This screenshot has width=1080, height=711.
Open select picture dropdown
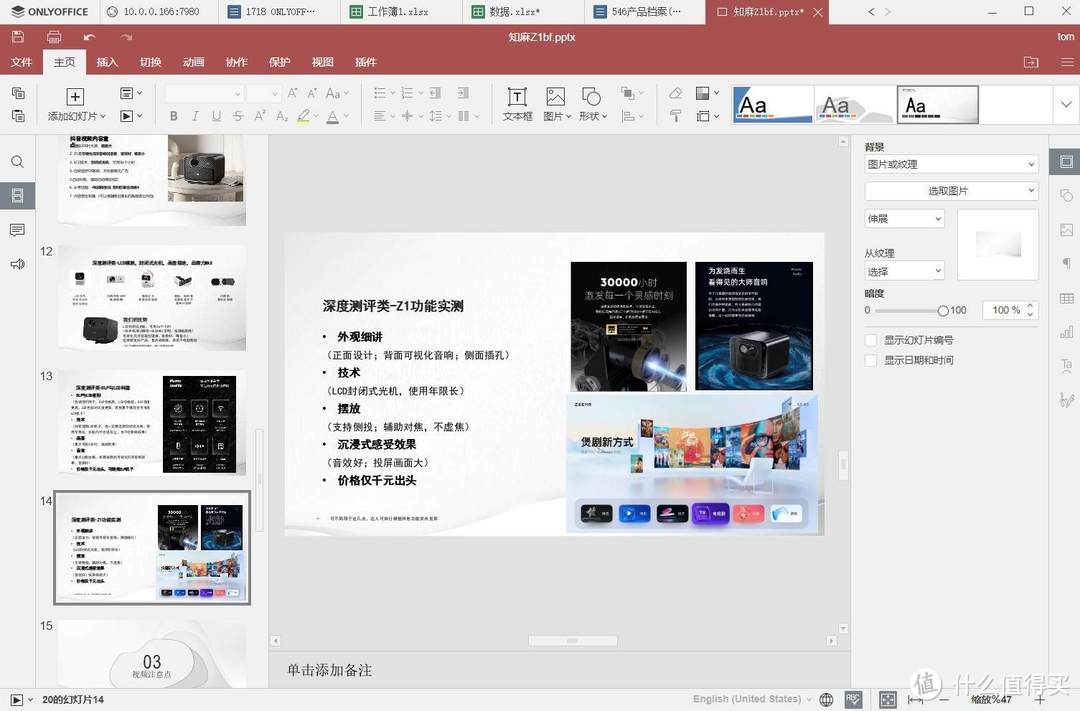951,191
